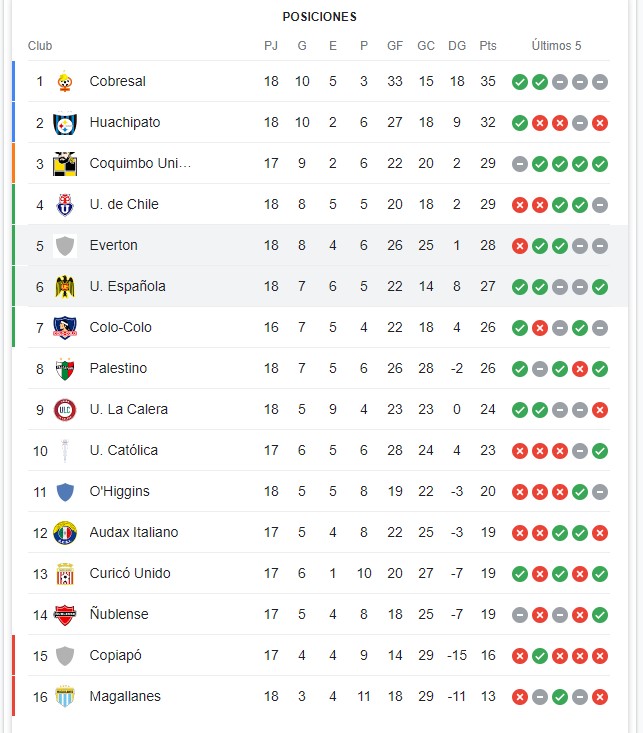Select the Audax Italiano crest icon
The image size is (643, 733).
tap(65, 533)
